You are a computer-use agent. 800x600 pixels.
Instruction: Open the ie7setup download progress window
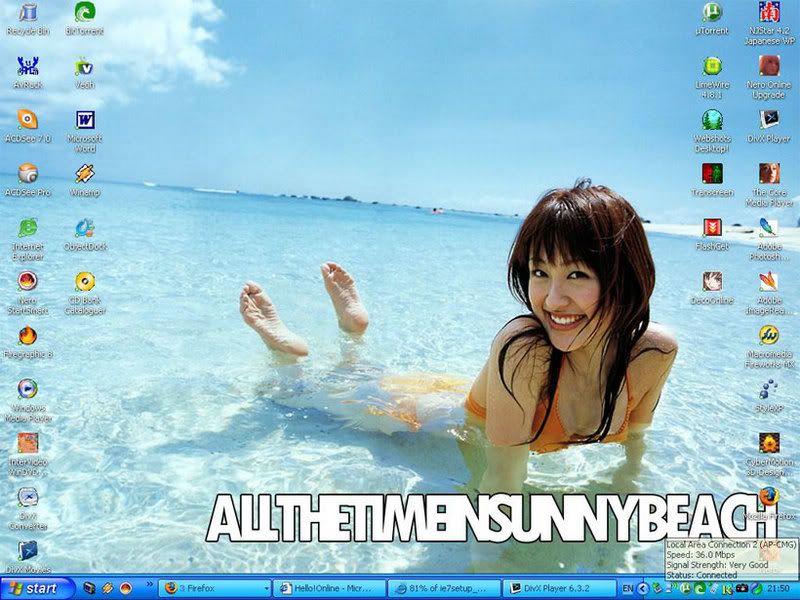click(x=444, y=589)
